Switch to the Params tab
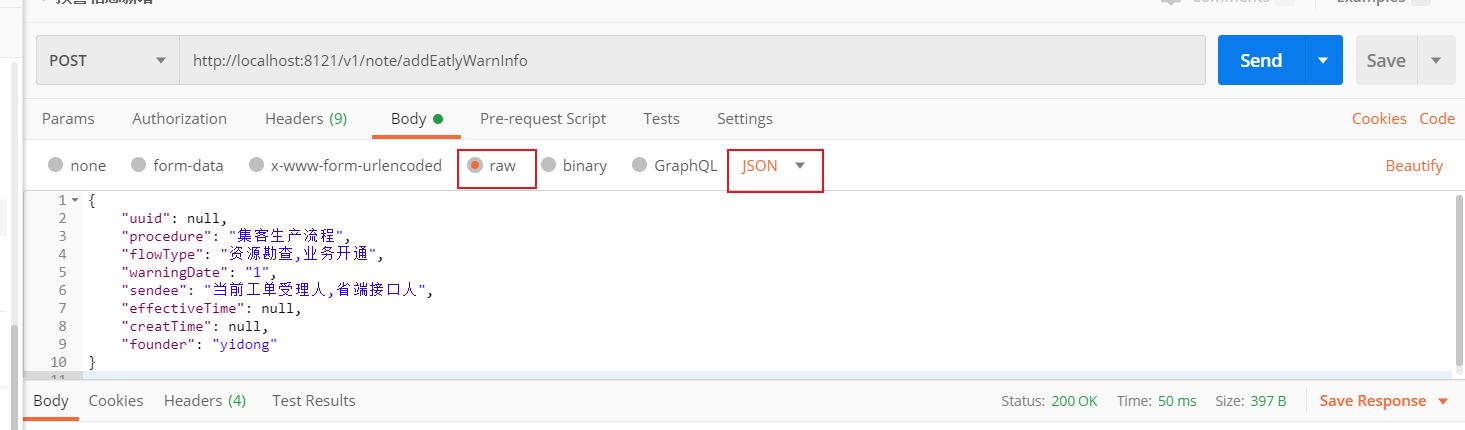The width and height of the screenshot is (1465, 430). tap(68, 118)
